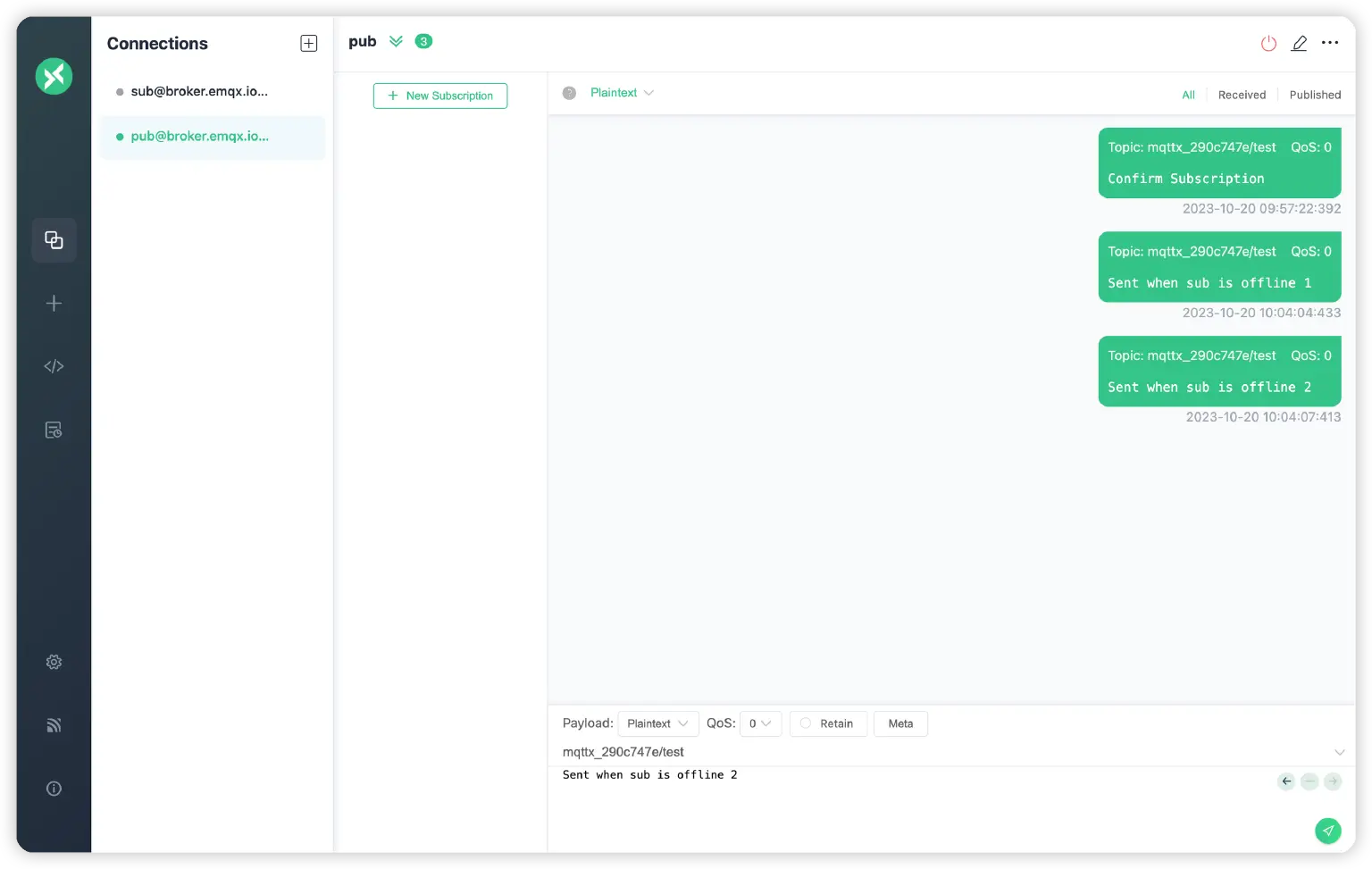Switch to the Received messages tab
Image resolution: width=1372 pixels, height=869 pixels.
point(1242,95)
